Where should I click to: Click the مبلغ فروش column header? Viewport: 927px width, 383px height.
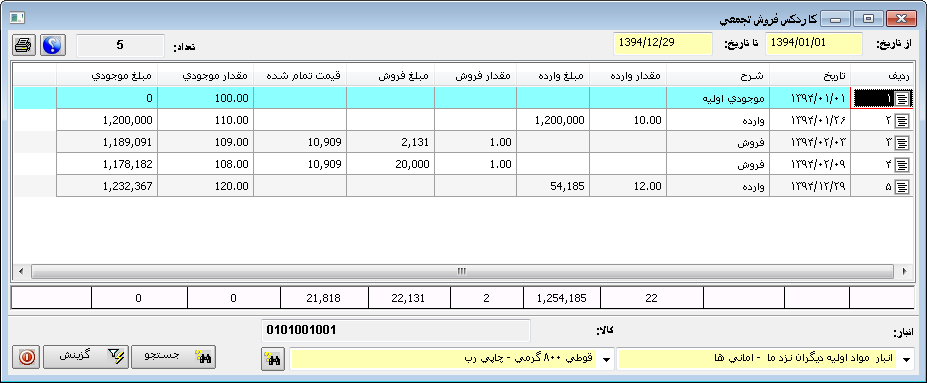click(x=390, y=77)
